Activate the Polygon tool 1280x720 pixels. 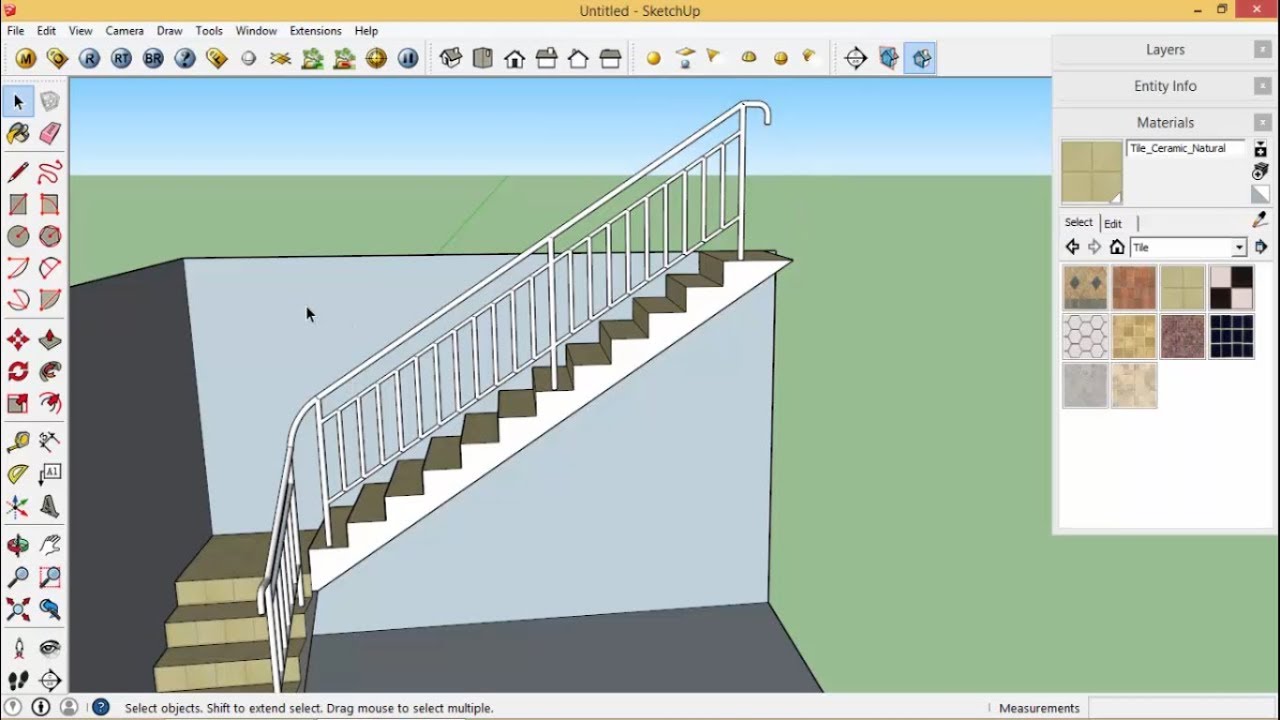coord(50,236)
